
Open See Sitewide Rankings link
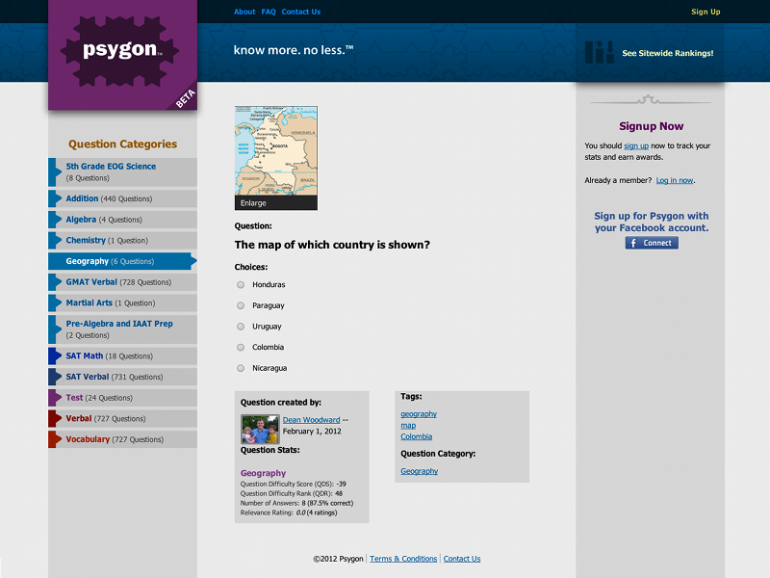pyautogui.click(x=667, y=53)
